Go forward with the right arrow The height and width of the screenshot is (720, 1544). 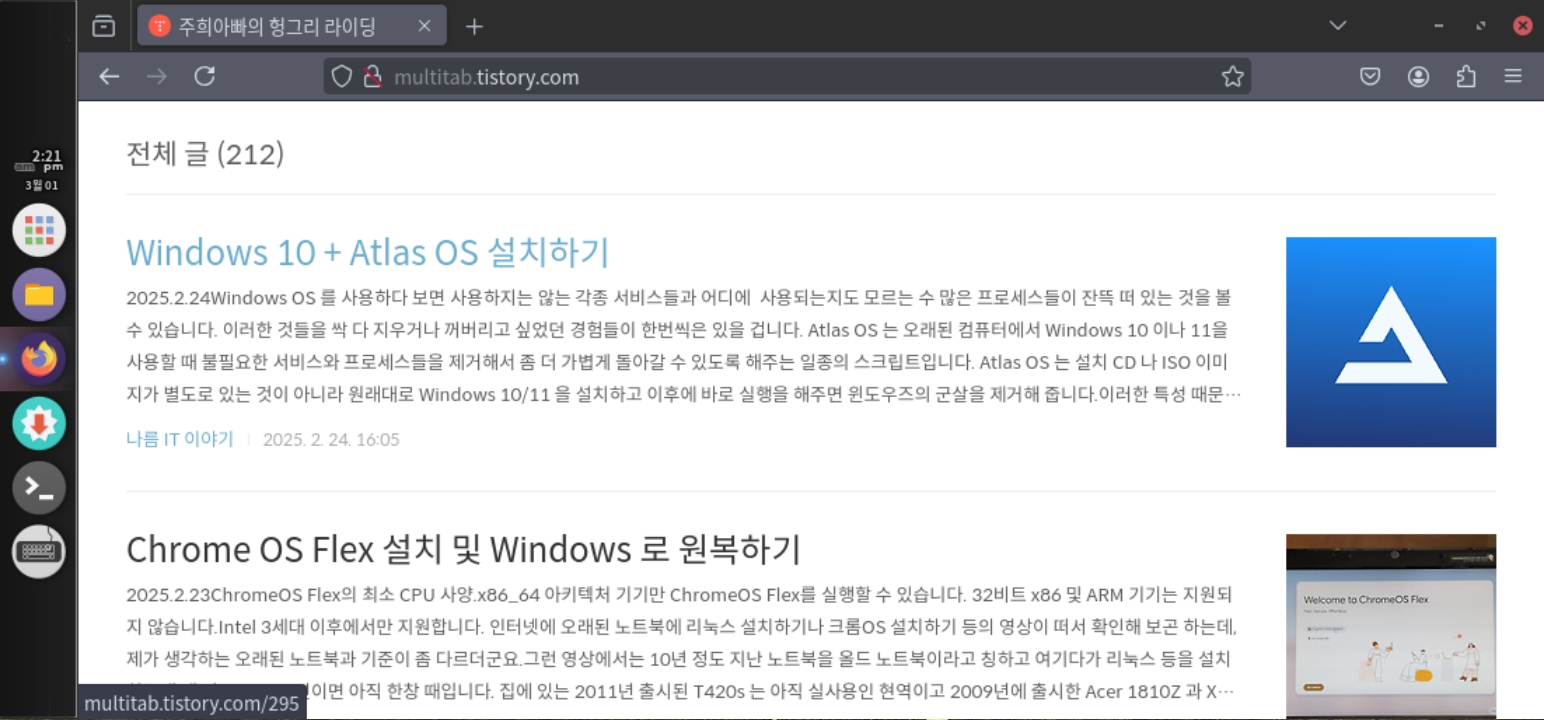coord(157,76)
